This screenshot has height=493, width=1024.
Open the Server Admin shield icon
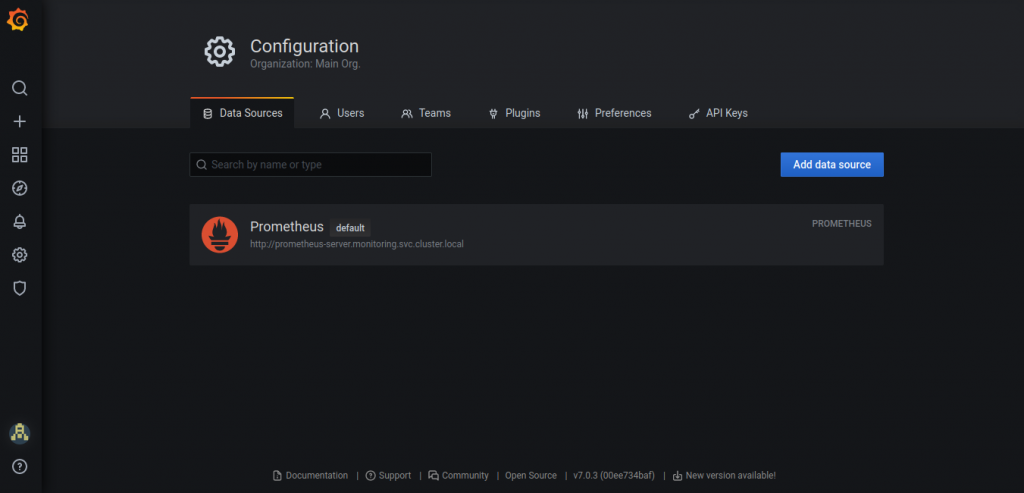pyautogui.click(x=19, y=288)
